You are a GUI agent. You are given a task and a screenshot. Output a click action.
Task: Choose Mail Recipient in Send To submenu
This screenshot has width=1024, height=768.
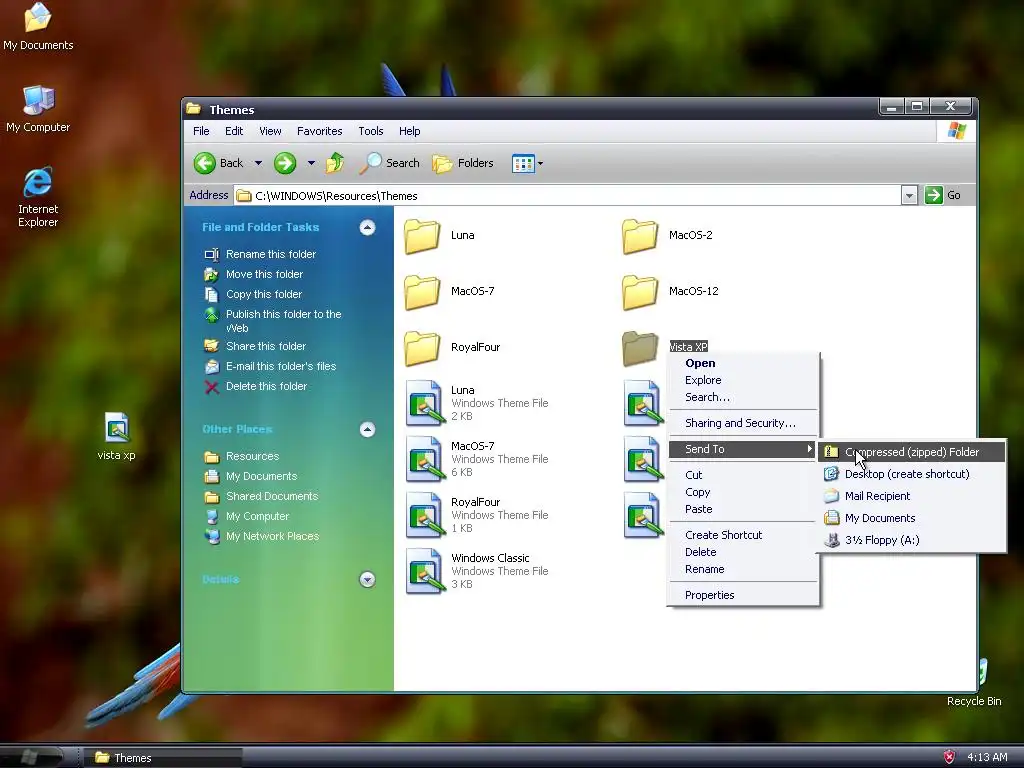coord(911,496)
